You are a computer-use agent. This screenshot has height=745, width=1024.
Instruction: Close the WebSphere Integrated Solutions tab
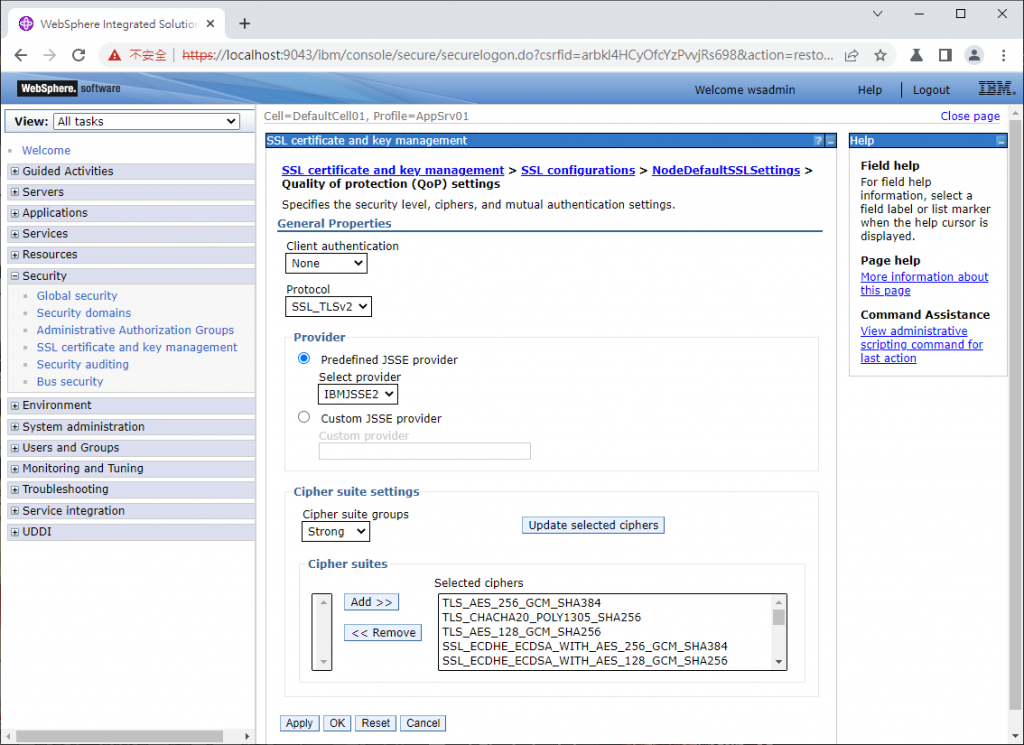(x=210, y=24)
